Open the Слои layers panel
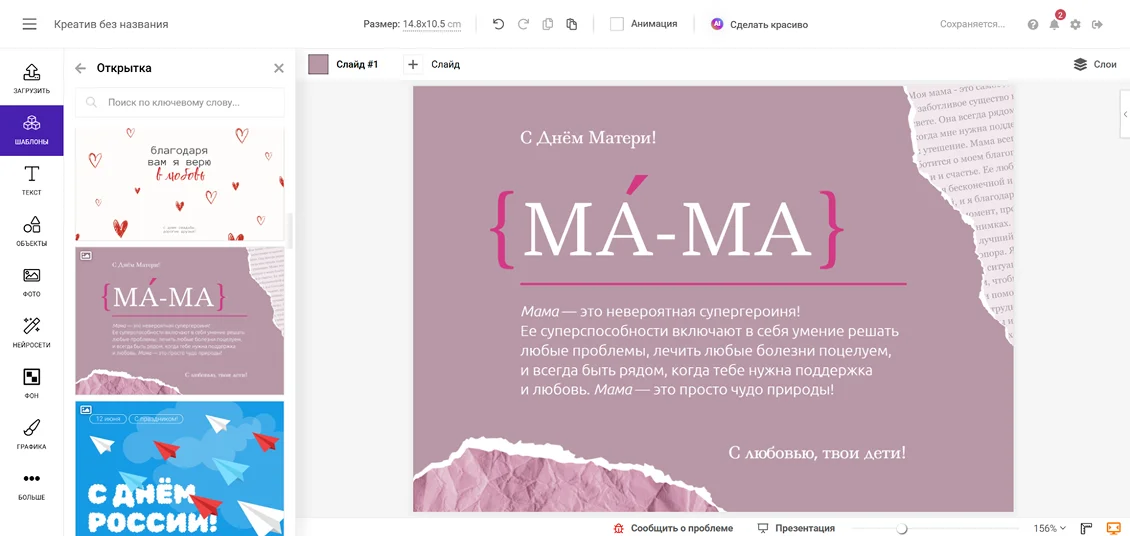Screen dimensions: 1130x536 pos(1094,64)
